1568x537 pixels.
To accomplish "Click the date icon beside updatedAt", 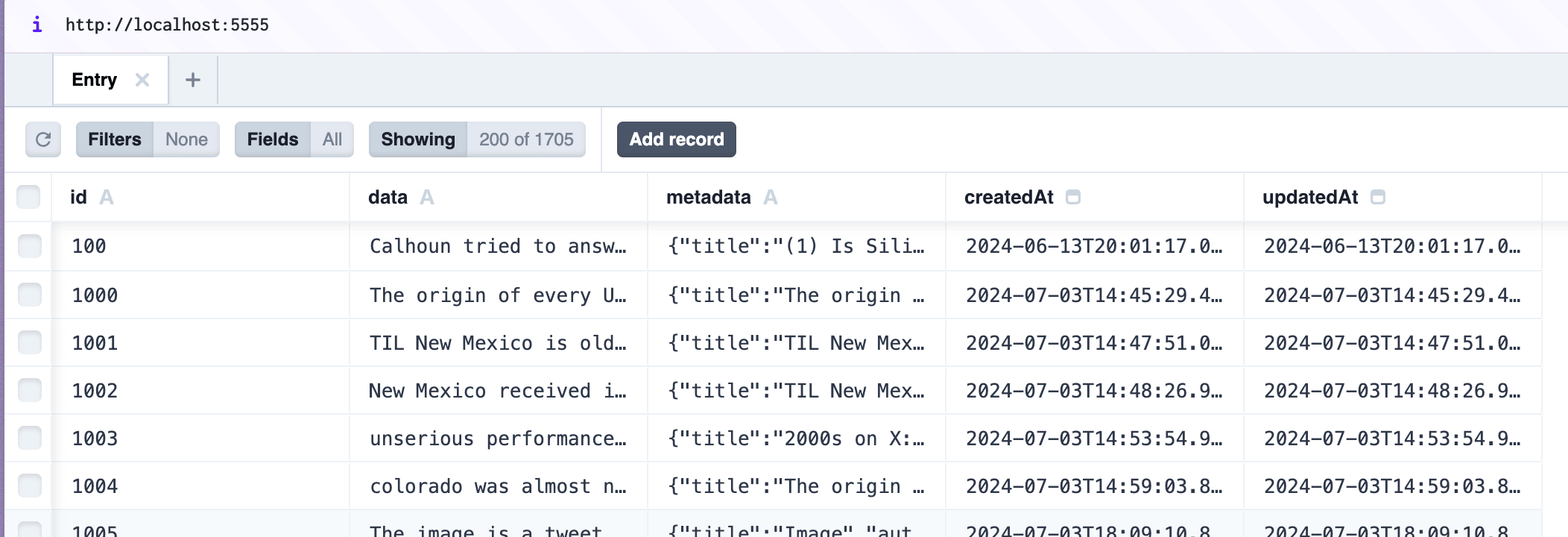I will coord(1378,198).
